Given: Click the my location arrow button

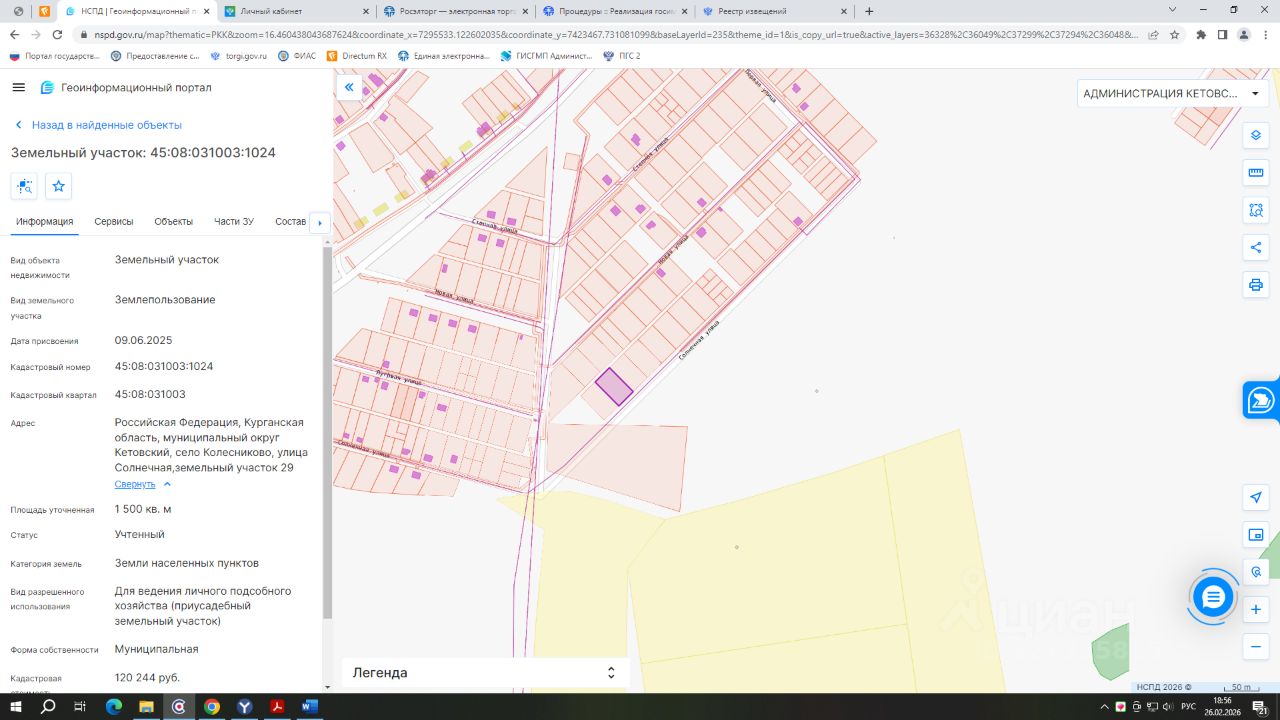Looking at the screenshot, I should (1256, 498).
